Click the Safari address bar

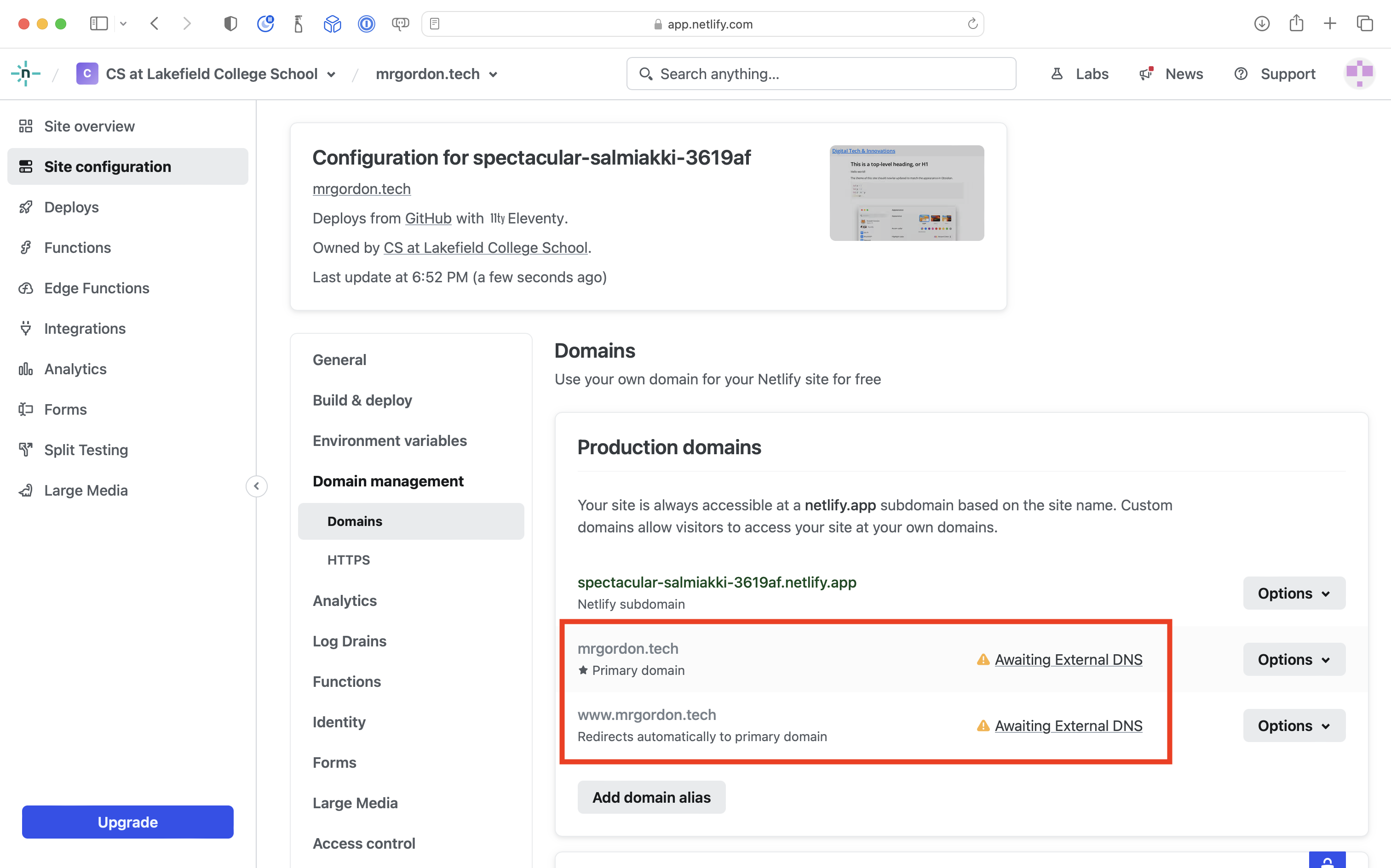702,23
